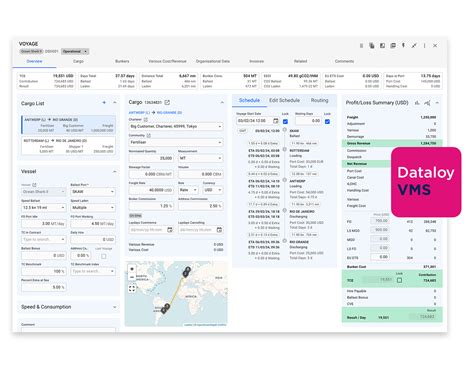Screen dimensions: 474x370
Task: Toggle the TCE lock checkbox
Action: click(x=399, y=280)
